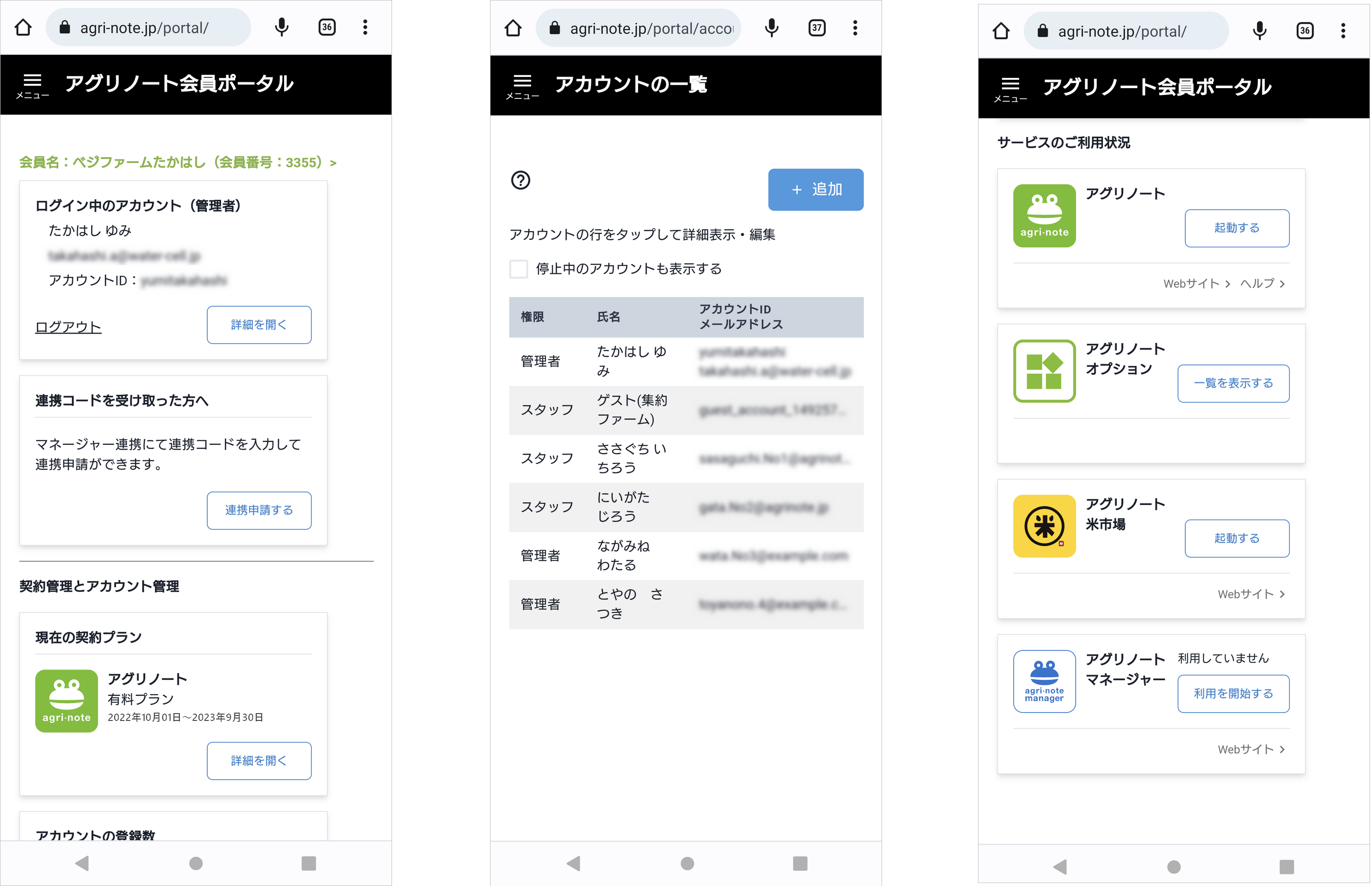Open tab switcher in the left browser
Screen dimensions: 1372x886
[327, 27]
